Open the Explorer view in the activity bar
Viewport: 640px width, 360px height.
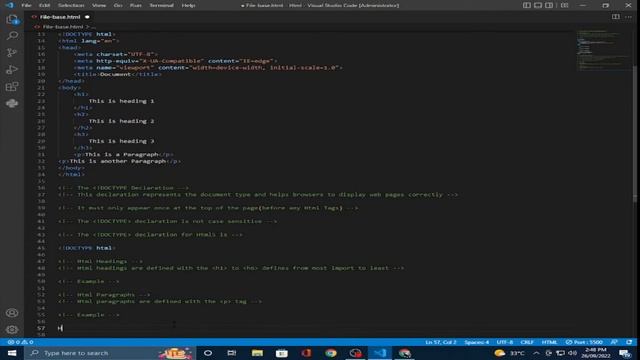(x=12, y=19)
